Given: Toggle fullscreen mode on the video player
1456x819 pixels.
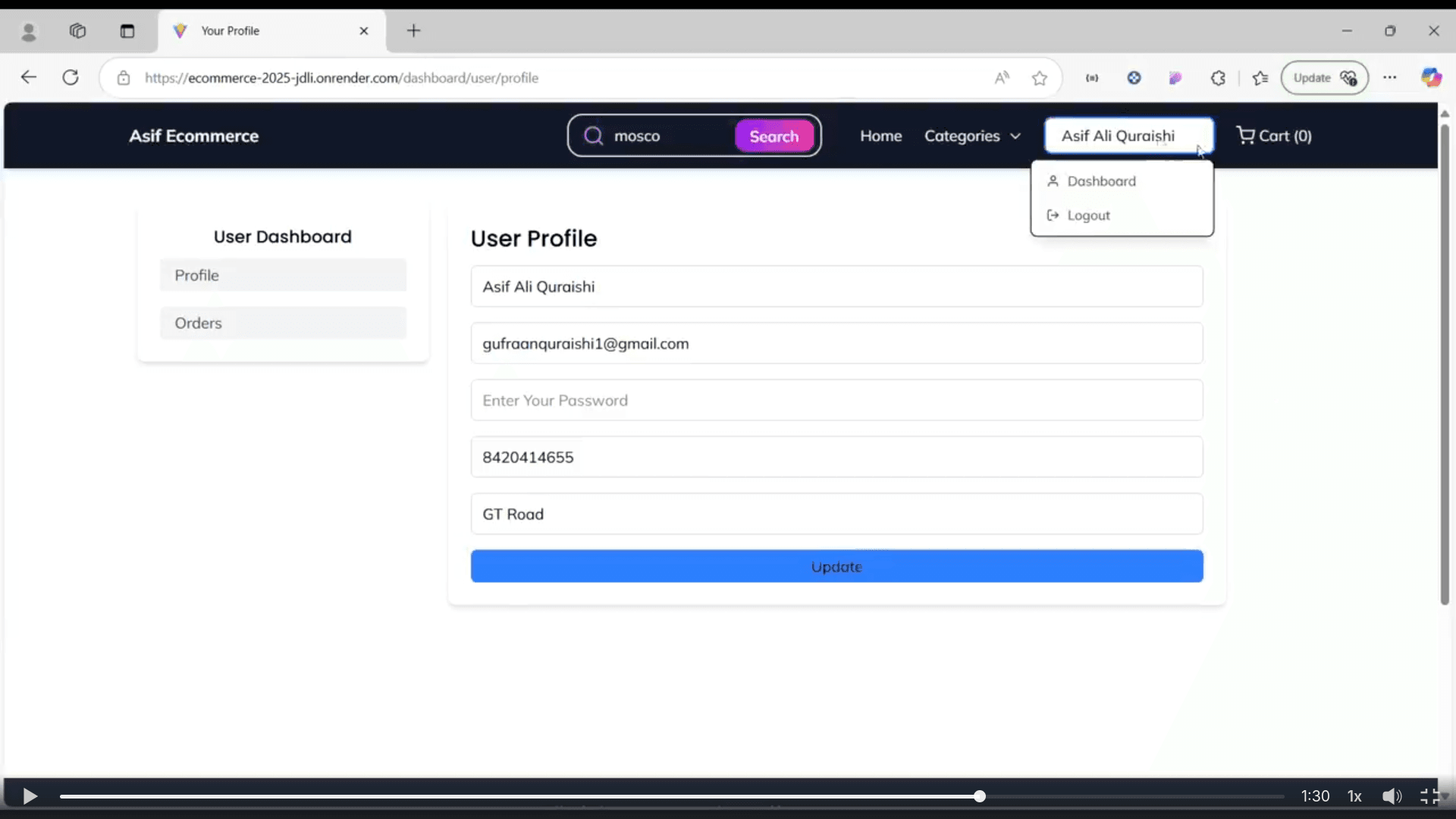Looking at the screenshot, I should [1429, 796].
